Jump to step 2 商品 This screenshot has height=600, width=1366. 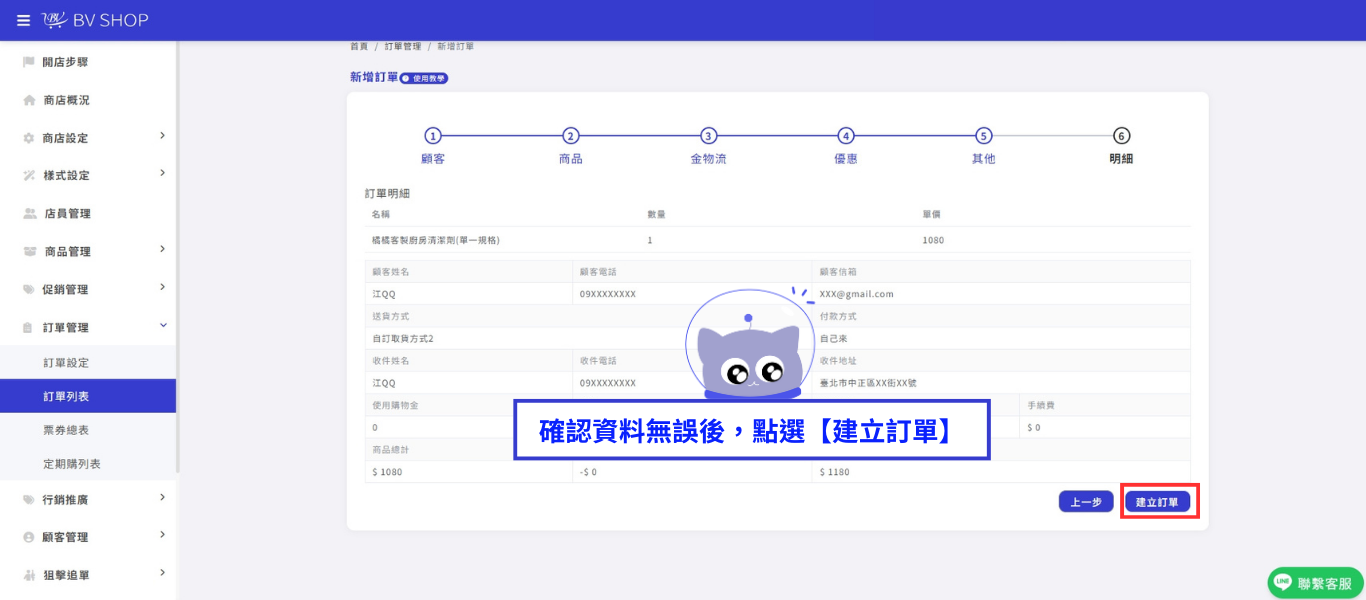(x=571, y=145)
